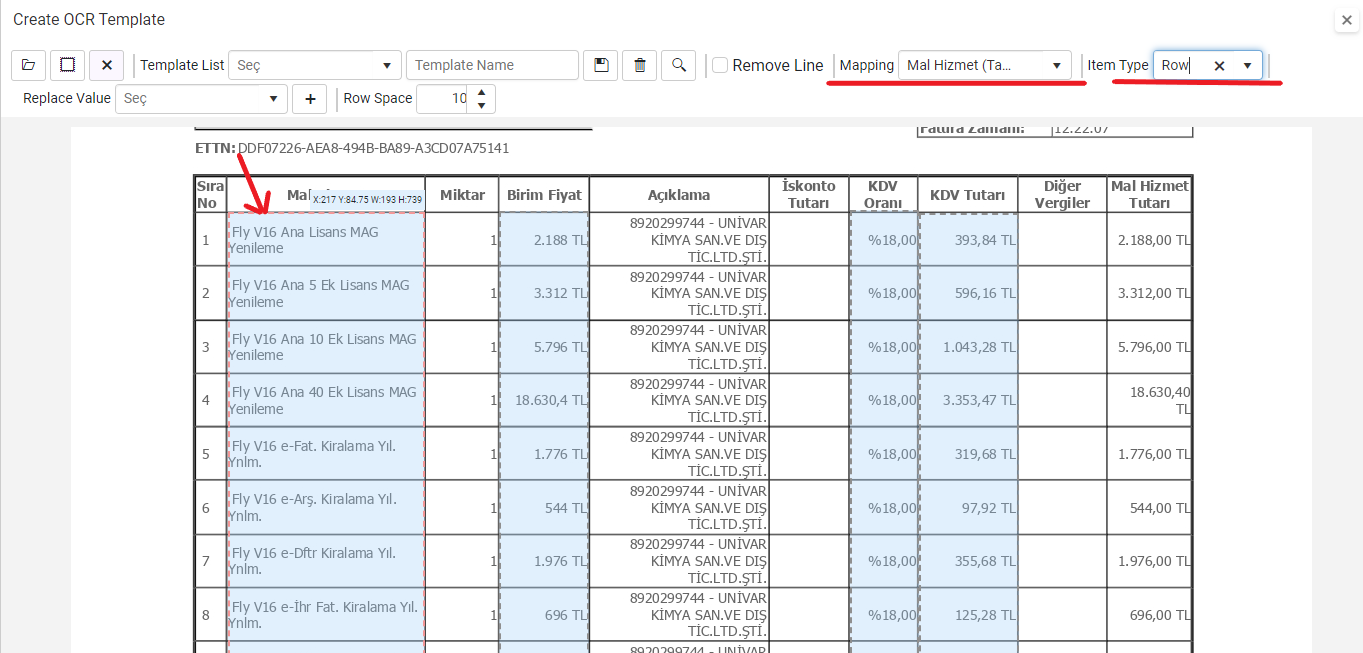Viewport: 1363px width, 653px height.
Task: Click total 2.188,00 TL
Action: point(1154,240)
